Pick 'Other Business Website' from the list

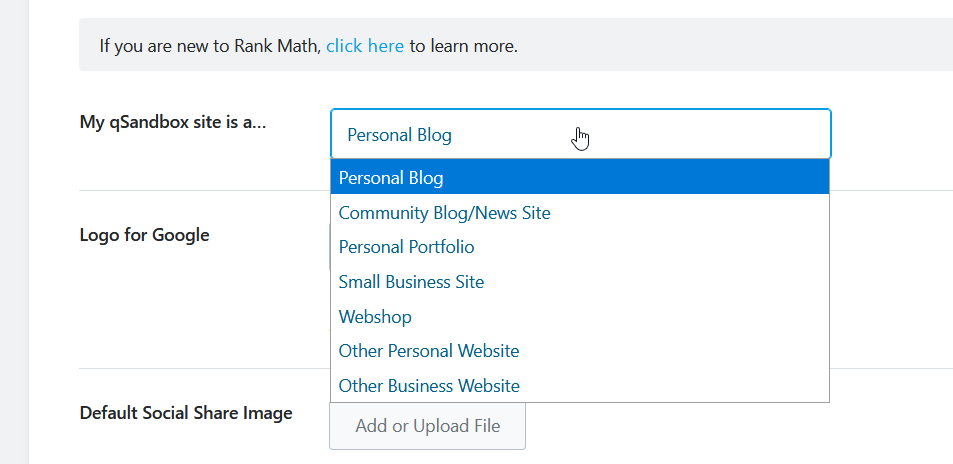(429, 386)
